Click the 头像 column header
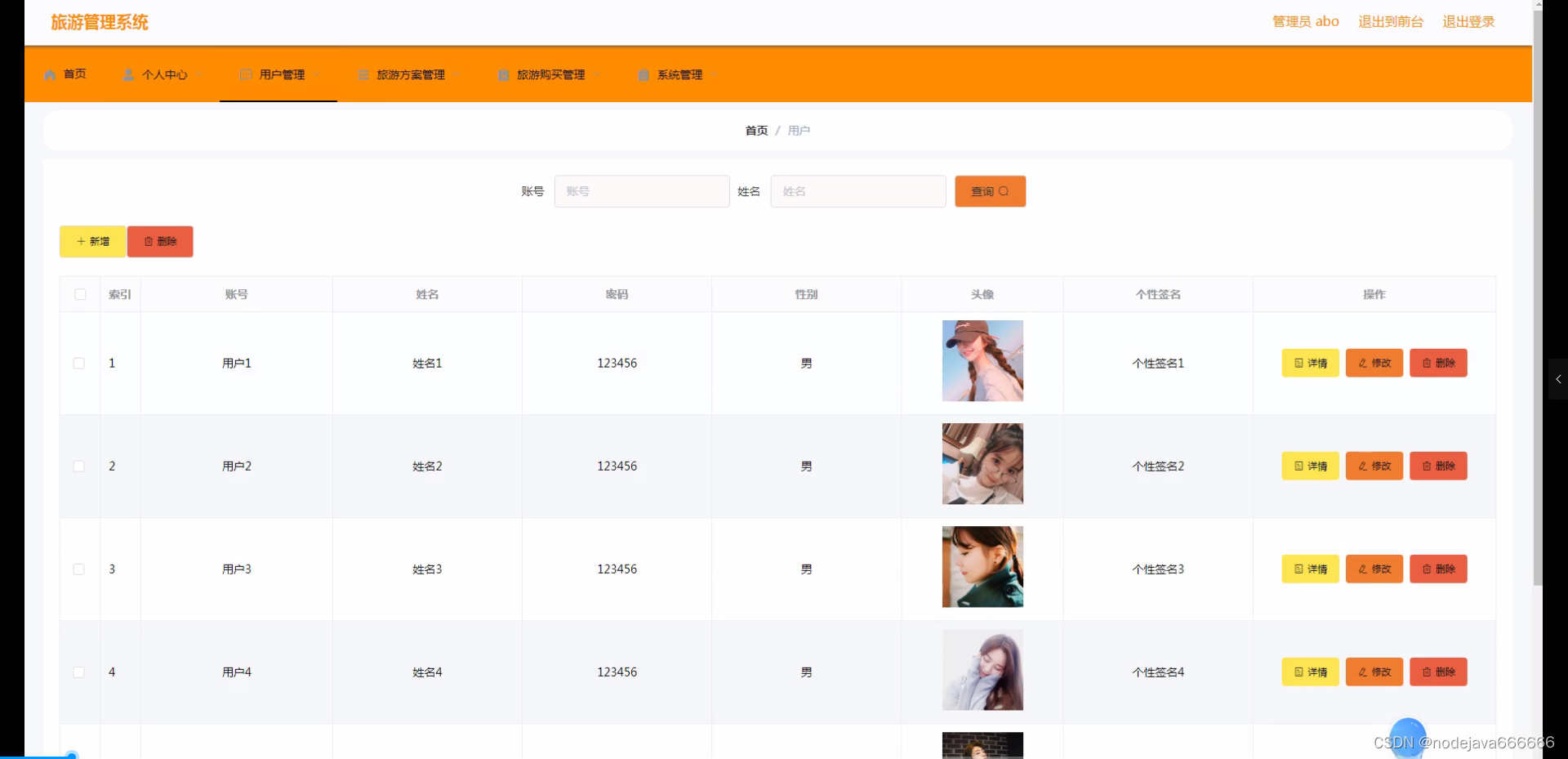The width and height of the screenshot is (1568, 759). (x=982, y=294)
